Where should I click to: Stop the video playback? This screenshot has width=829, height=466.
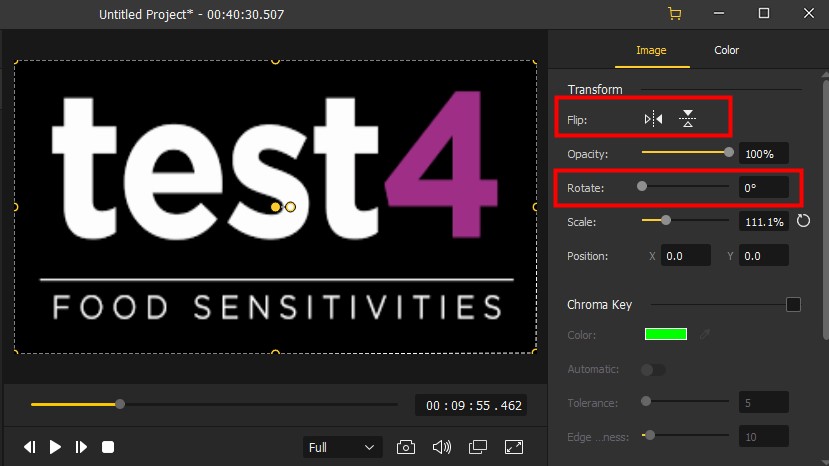click(x=109, y=447)
